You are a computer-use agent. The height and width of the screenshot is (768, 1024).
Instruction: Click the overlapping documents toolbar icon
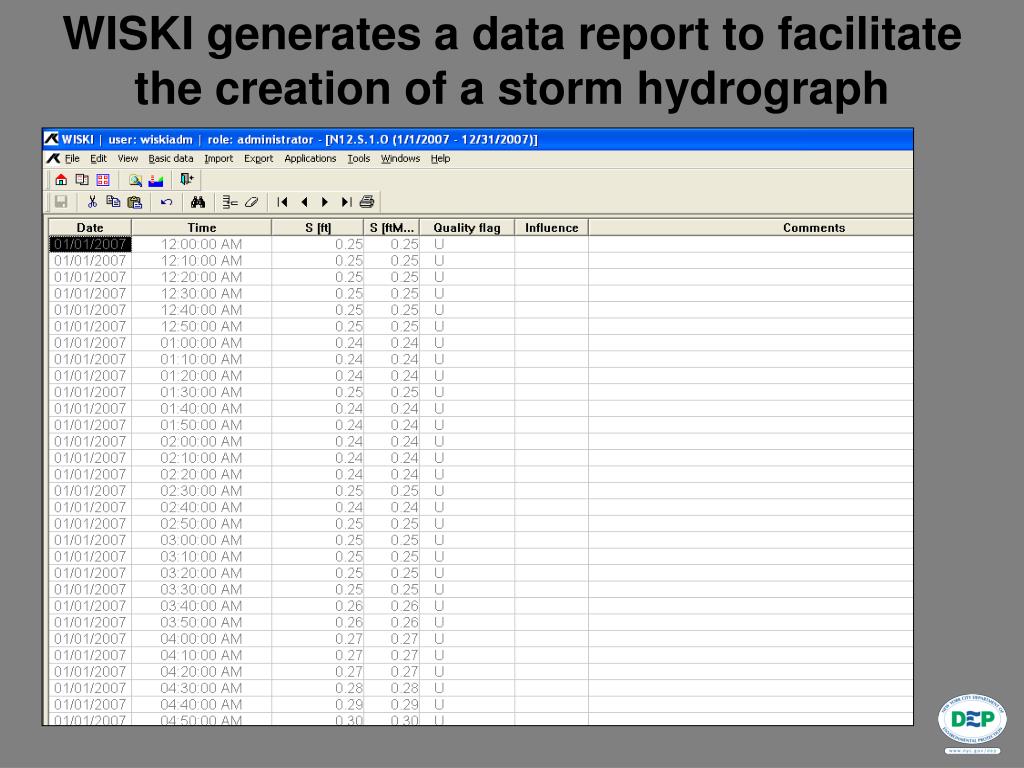82,180
